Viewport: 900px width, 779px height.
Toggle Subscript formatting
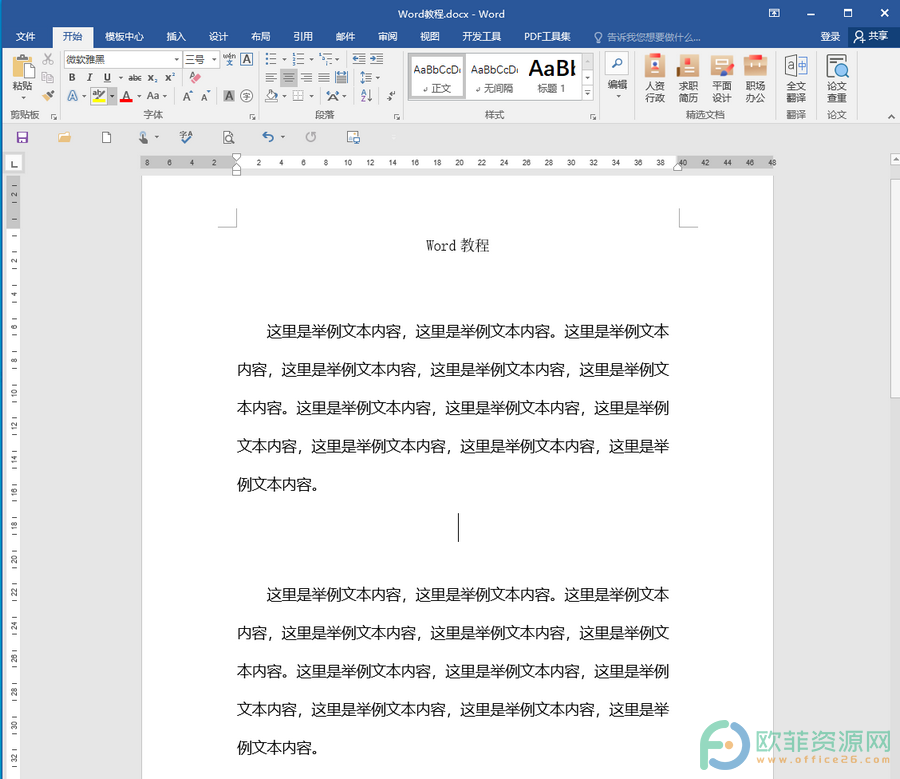(152, 77)
